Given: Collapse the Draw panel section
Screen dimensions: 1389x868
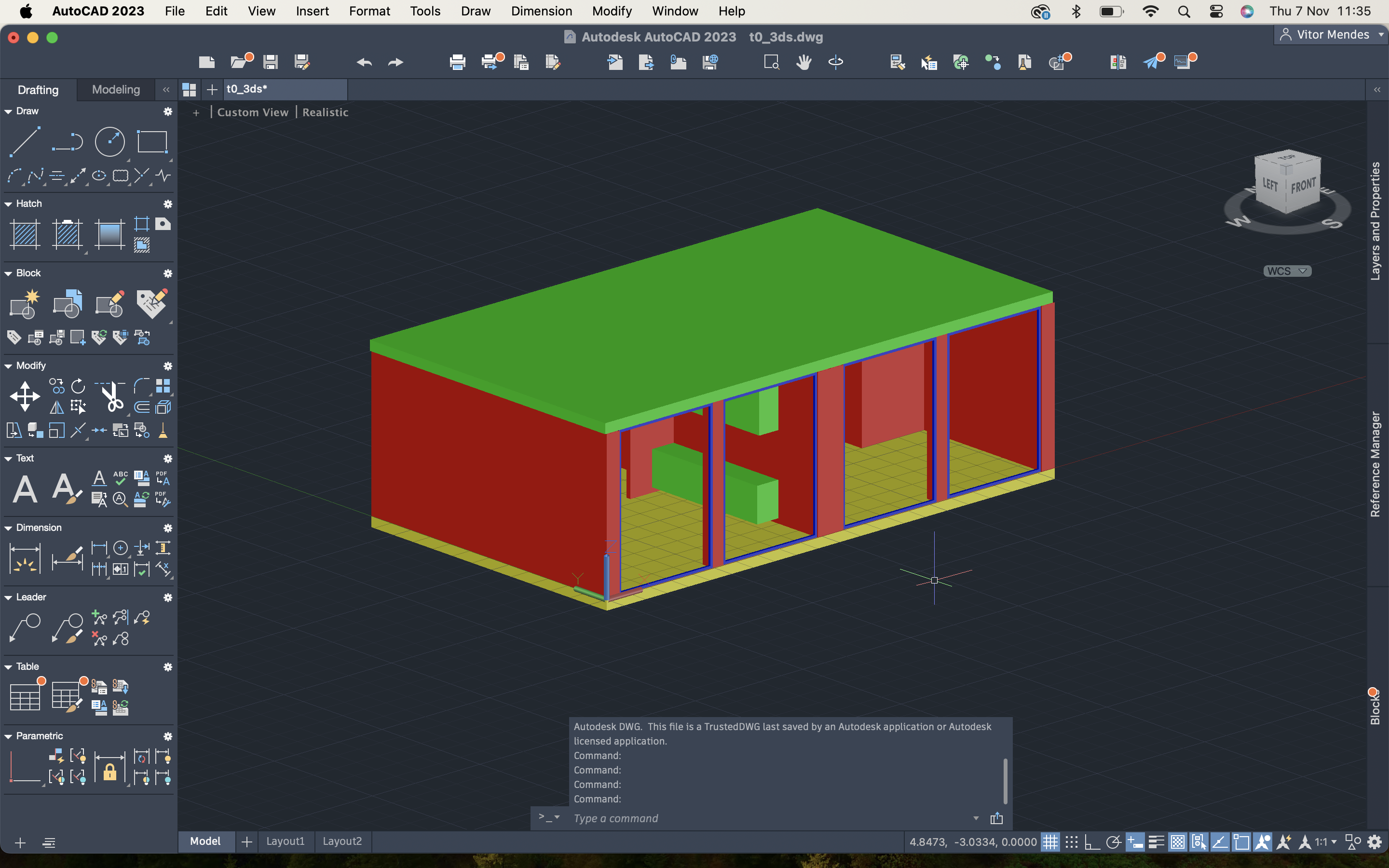Looking at the screenshot, I should point(8,111).
